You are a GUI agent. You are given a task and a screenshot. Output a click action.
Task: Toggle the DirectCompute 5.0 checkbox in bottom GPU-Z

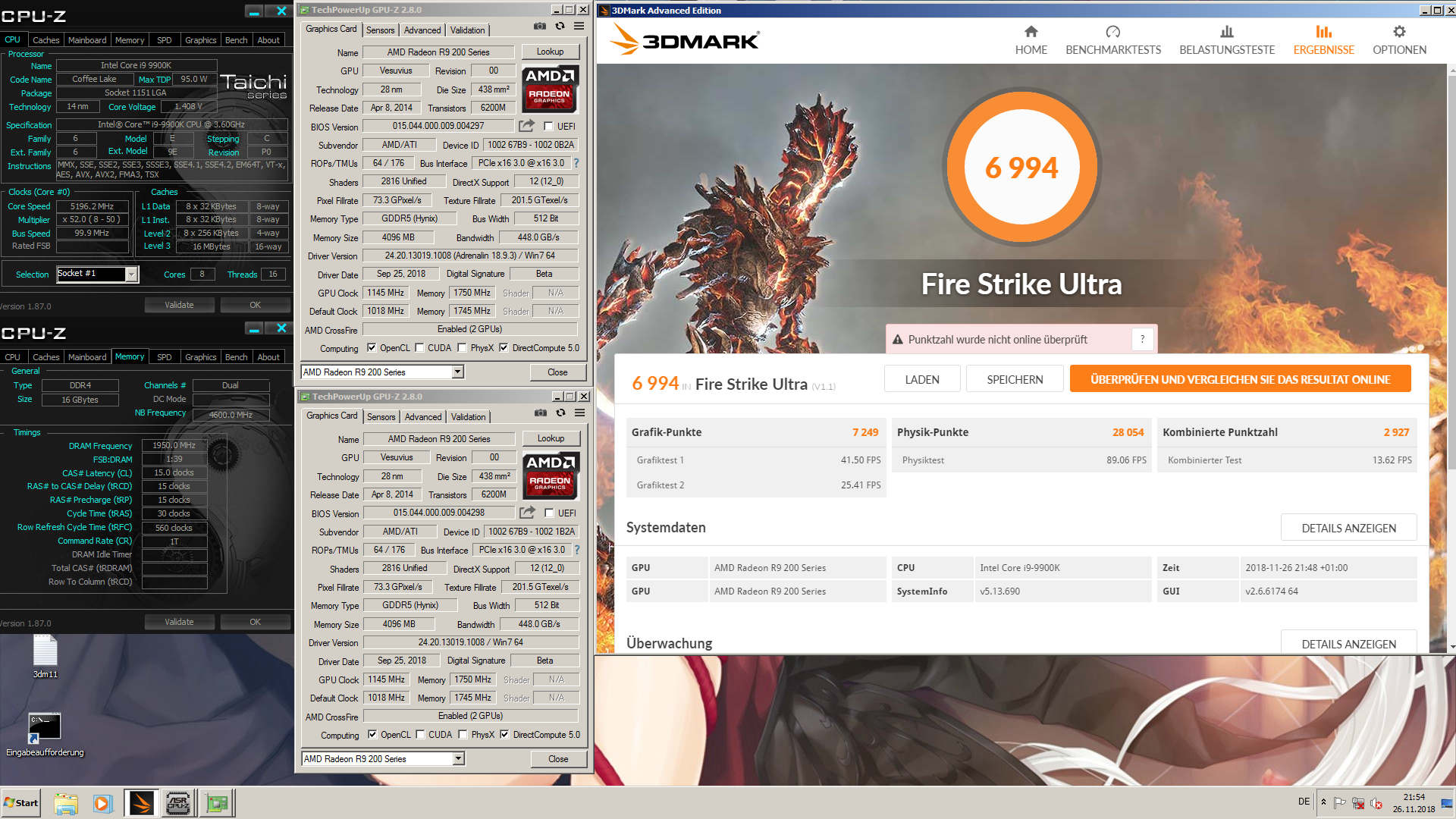(x=504, y=735)
